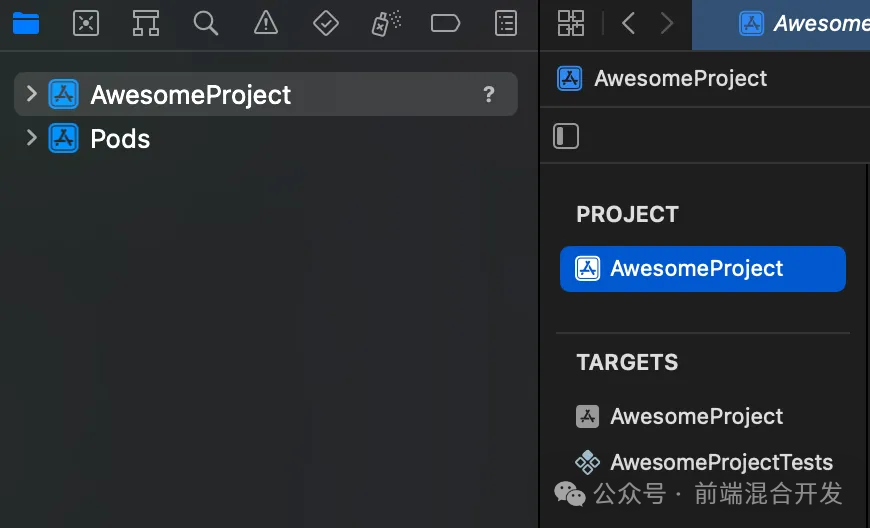The width and height of the screenshot is (870, 528).
Task: Select AwesomeProject under PROJECT section
Action: pyautogui.click(x=703, y=268)
